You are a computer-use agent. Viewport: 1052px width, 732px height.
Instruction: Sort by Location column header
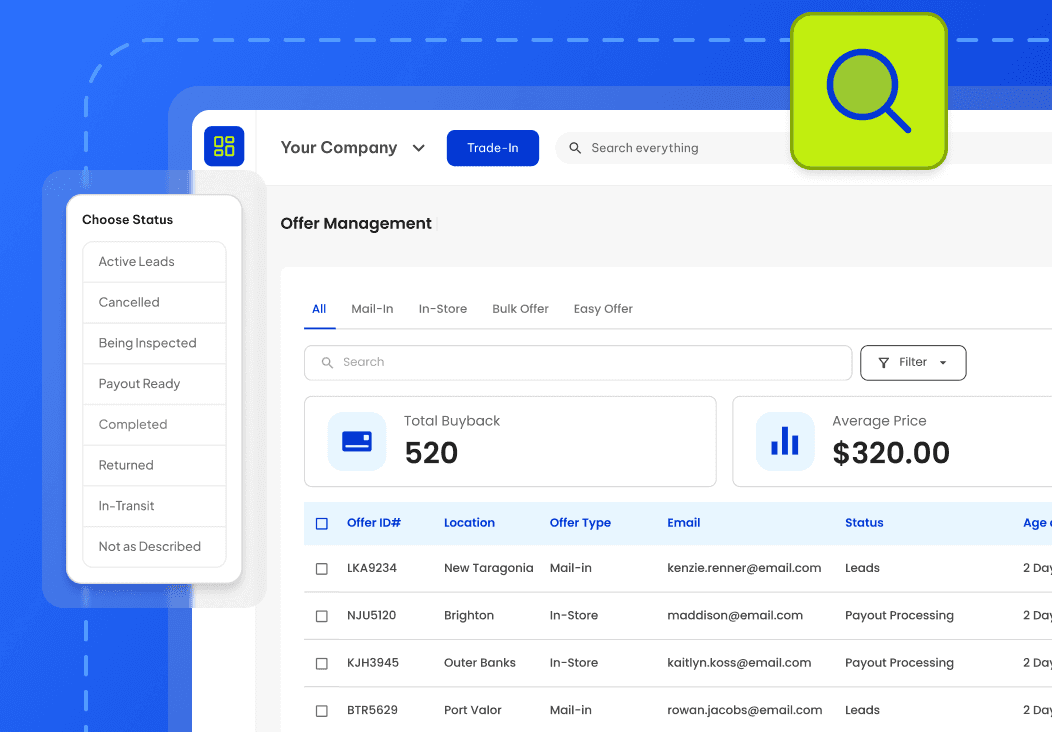[x=469, y=523]
